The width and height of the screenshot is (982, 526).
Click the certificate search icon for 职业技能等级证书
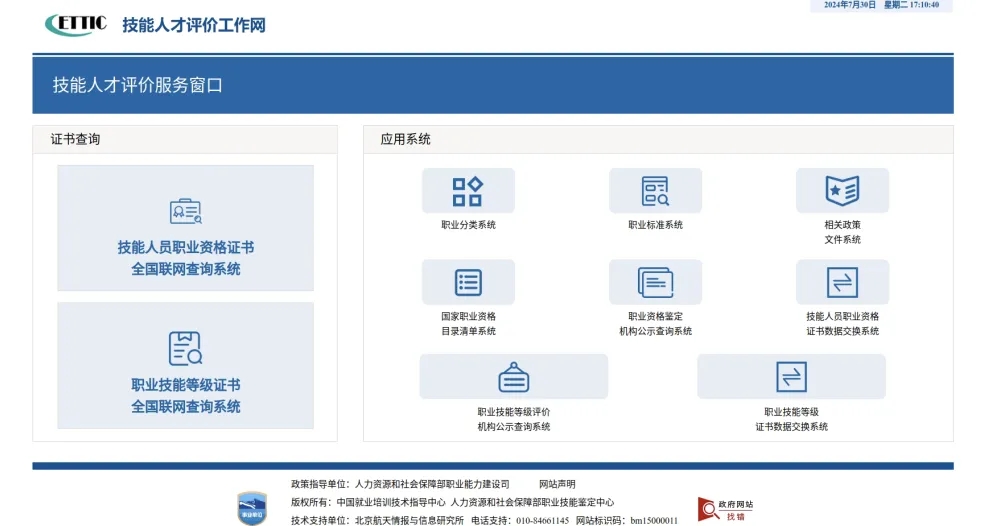point(185,348)
